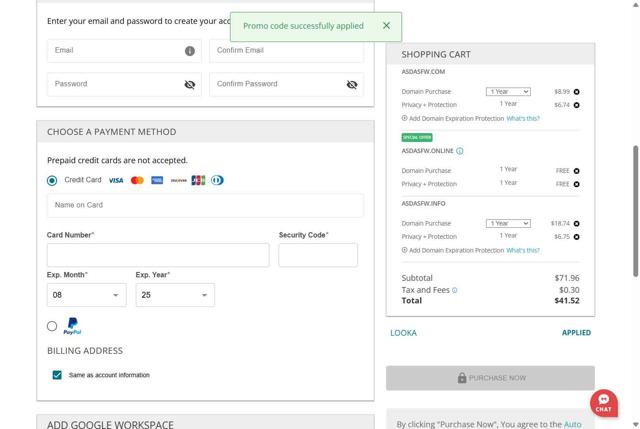Change ASDASFW.COM domain purchase term dropdown
The height and width of the screenshot is (429, 640).
(508, 92)
